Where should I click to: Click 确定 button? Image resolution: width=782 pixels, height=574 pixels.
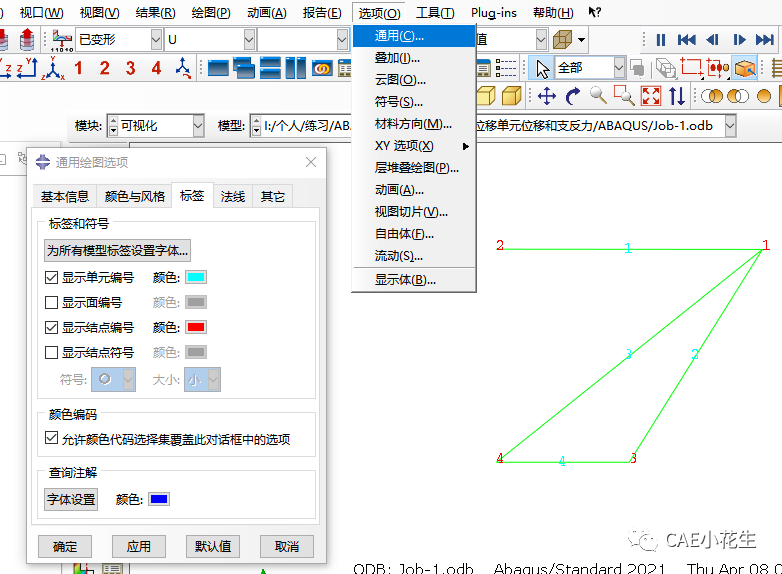pos(65,547)
